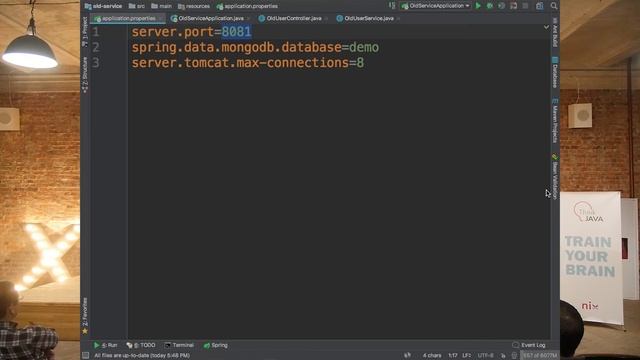Click server.tomcat.max-connections property key
Viewport: 640px width, 360px height.
240,63
